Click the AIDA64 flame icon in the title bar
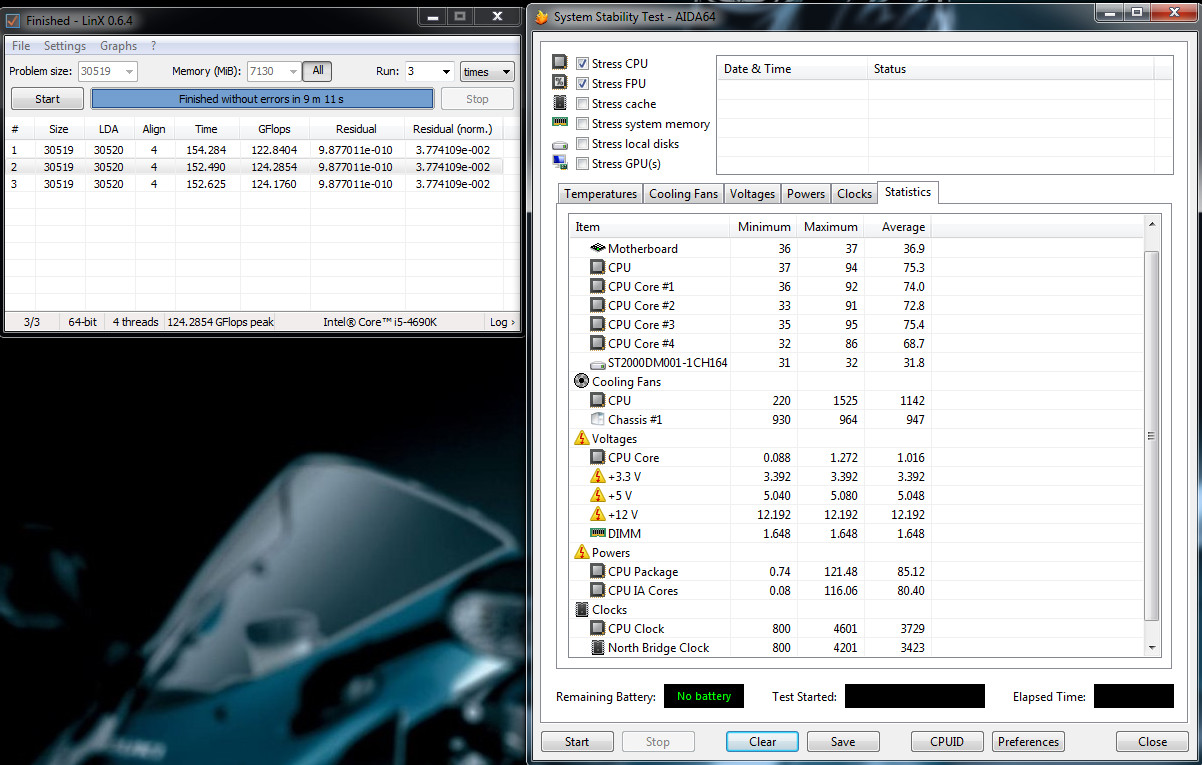This screenshot has height=765, width=1202. click(542, 16)
